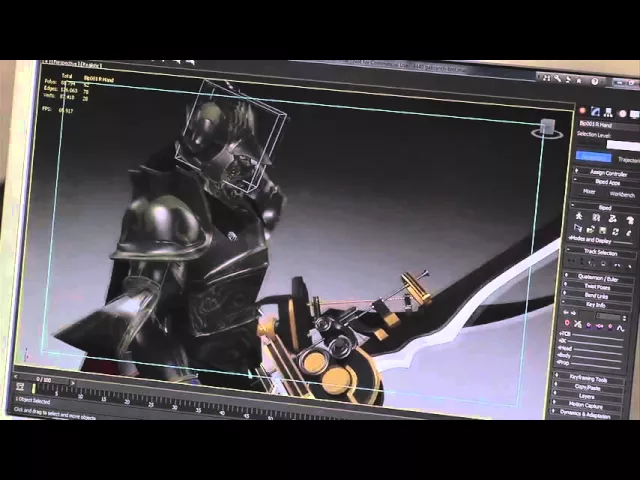Select the Body Vertical track icon

(582, 261)
